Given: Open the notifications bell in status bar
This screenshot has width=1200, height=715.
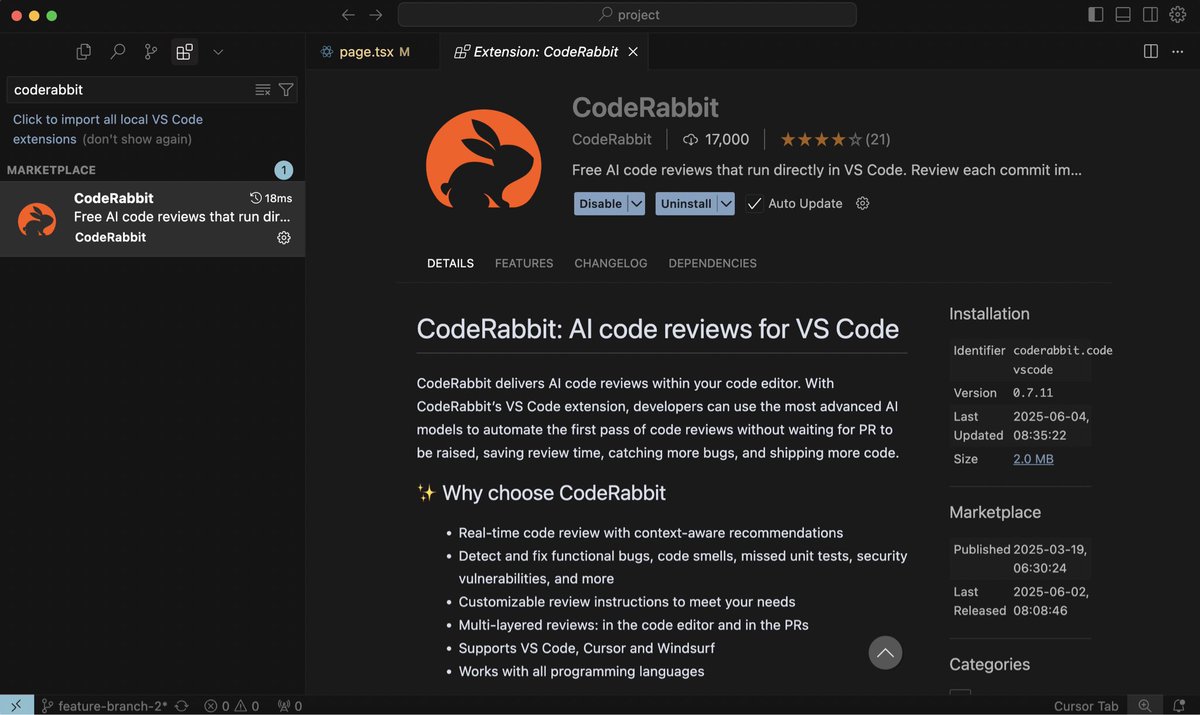Looking at the screenshot, I should [x=1180, y=706].
